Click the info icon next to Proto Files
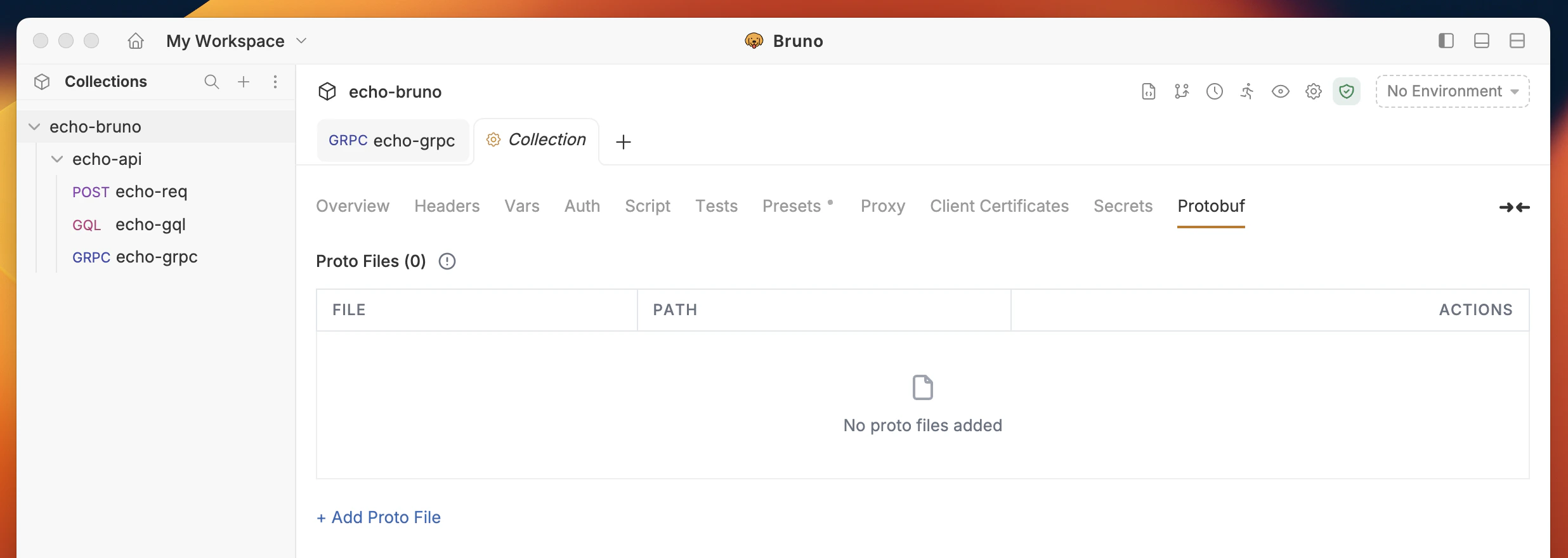The image size is (1568, 558). pos(447,261)
